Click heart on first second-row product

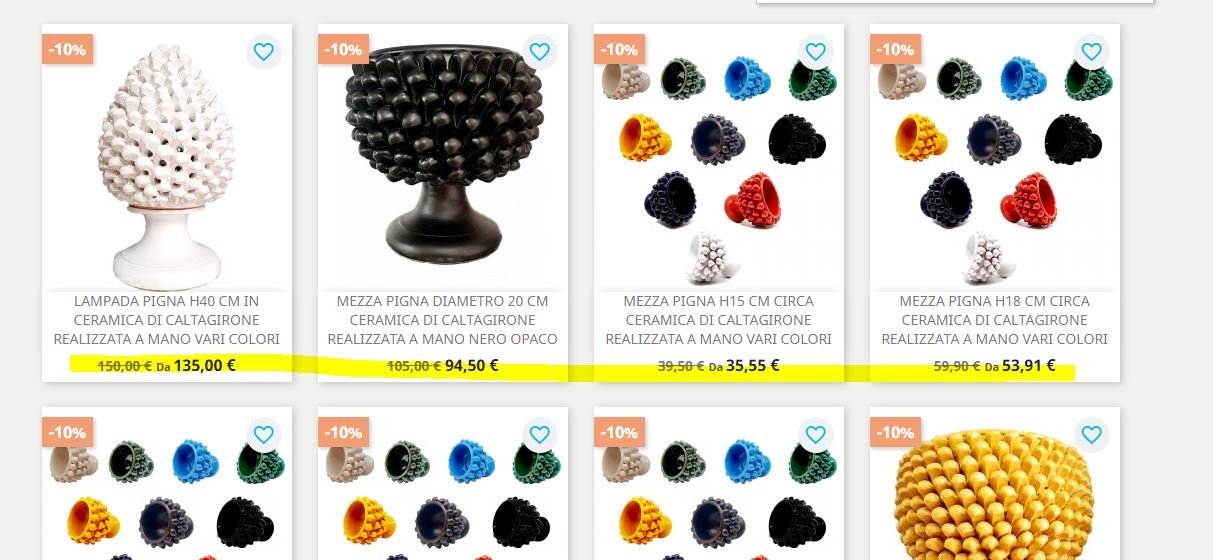click(x=264, y=434)
